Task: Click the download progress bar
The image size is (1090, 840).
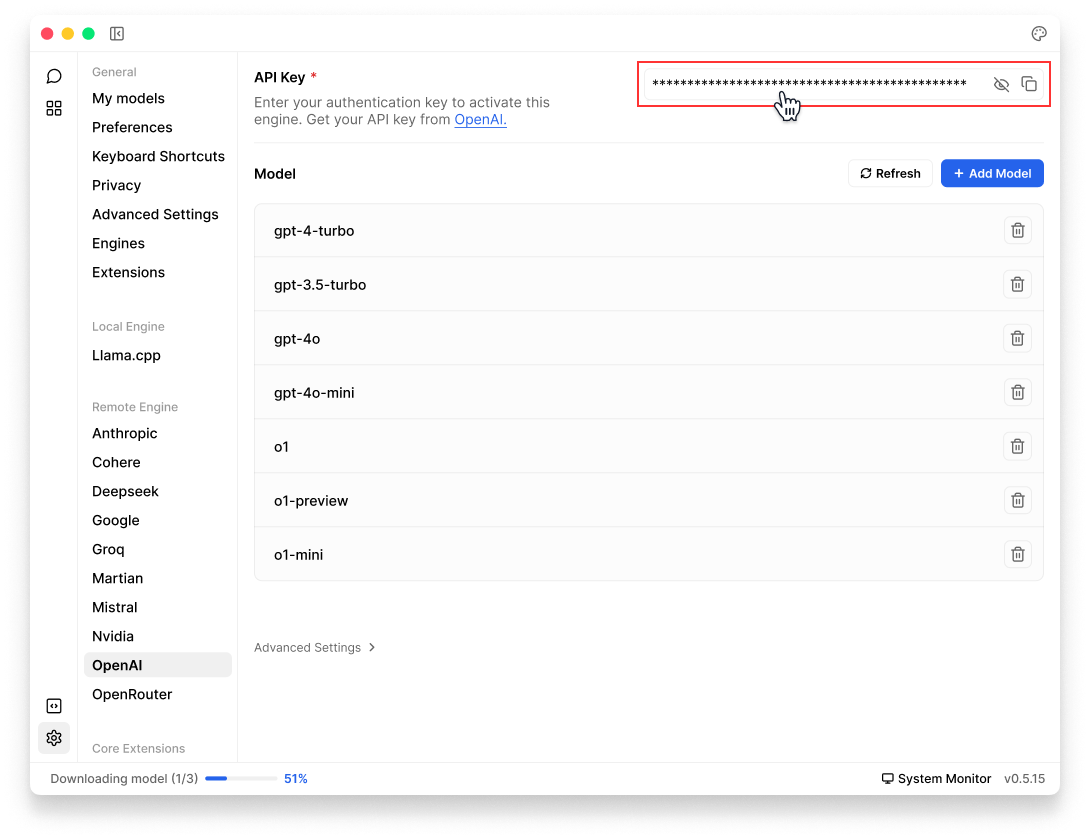Action: [x=241, y=779]
